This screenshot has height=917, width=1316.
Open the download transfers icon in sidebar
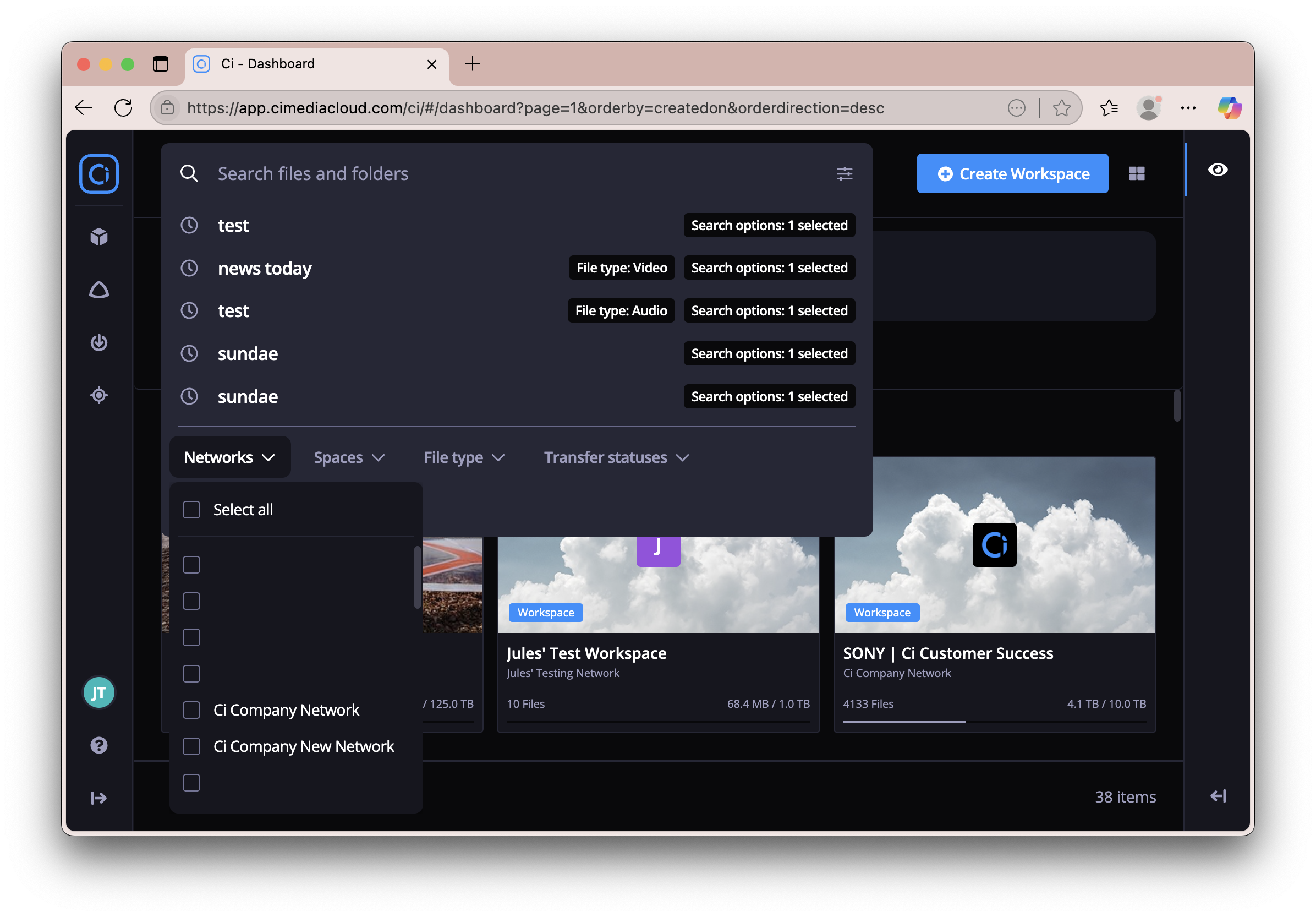[98, 342]
